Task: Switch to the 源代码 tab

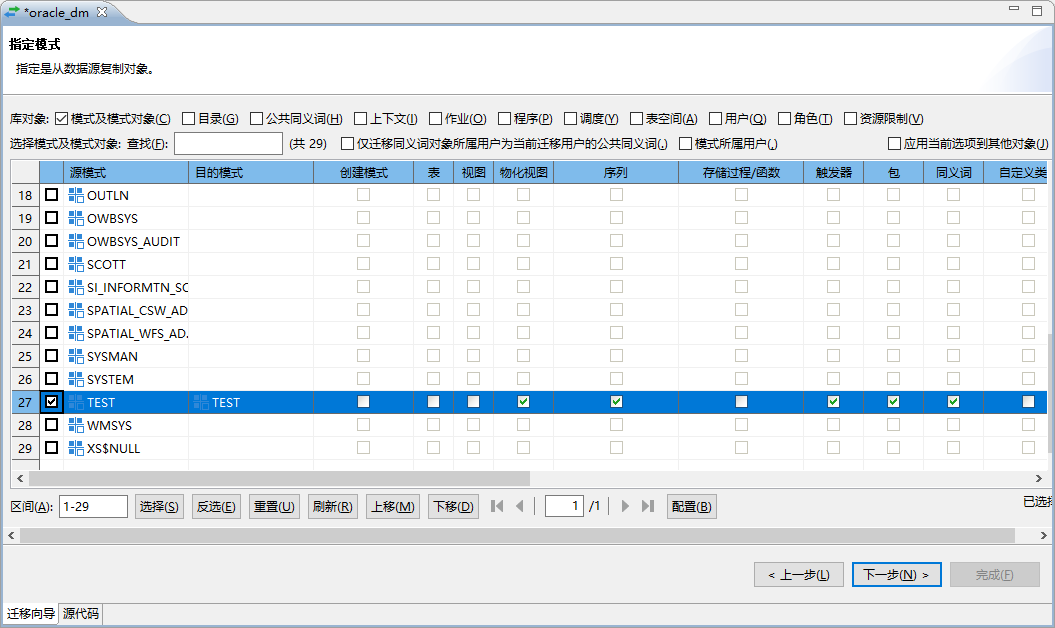Action: tap(79, 615)
